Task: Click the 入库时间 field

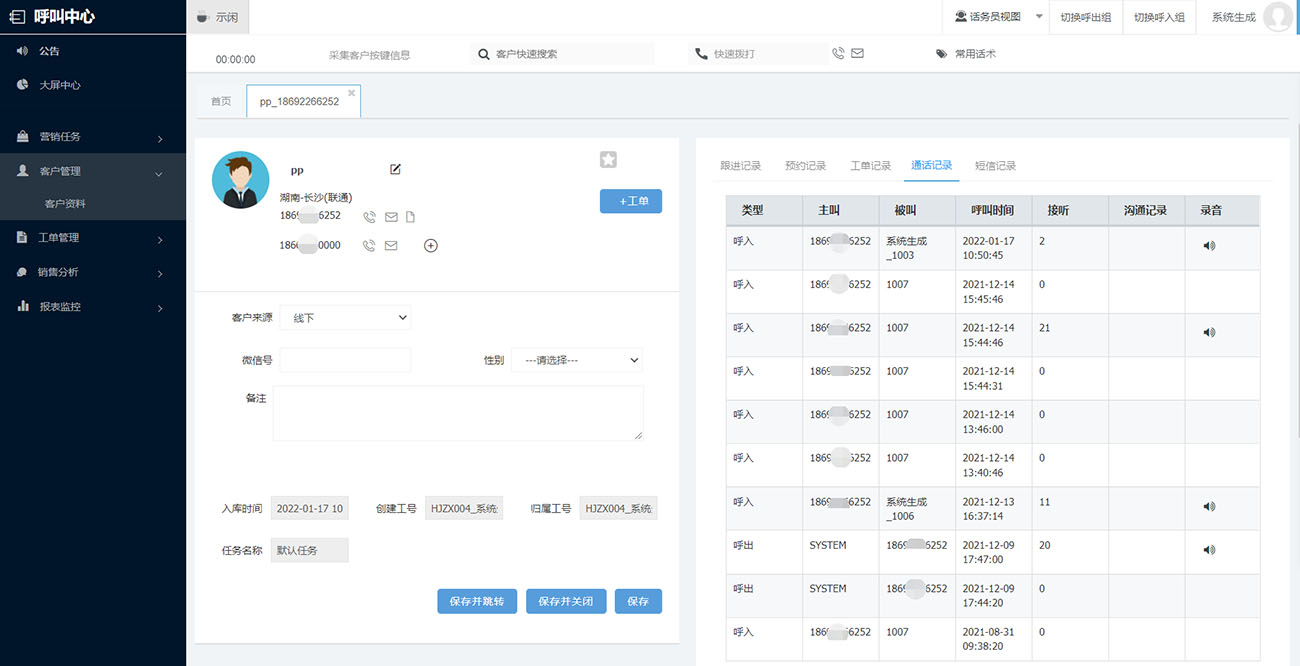Action: (310, 509)
